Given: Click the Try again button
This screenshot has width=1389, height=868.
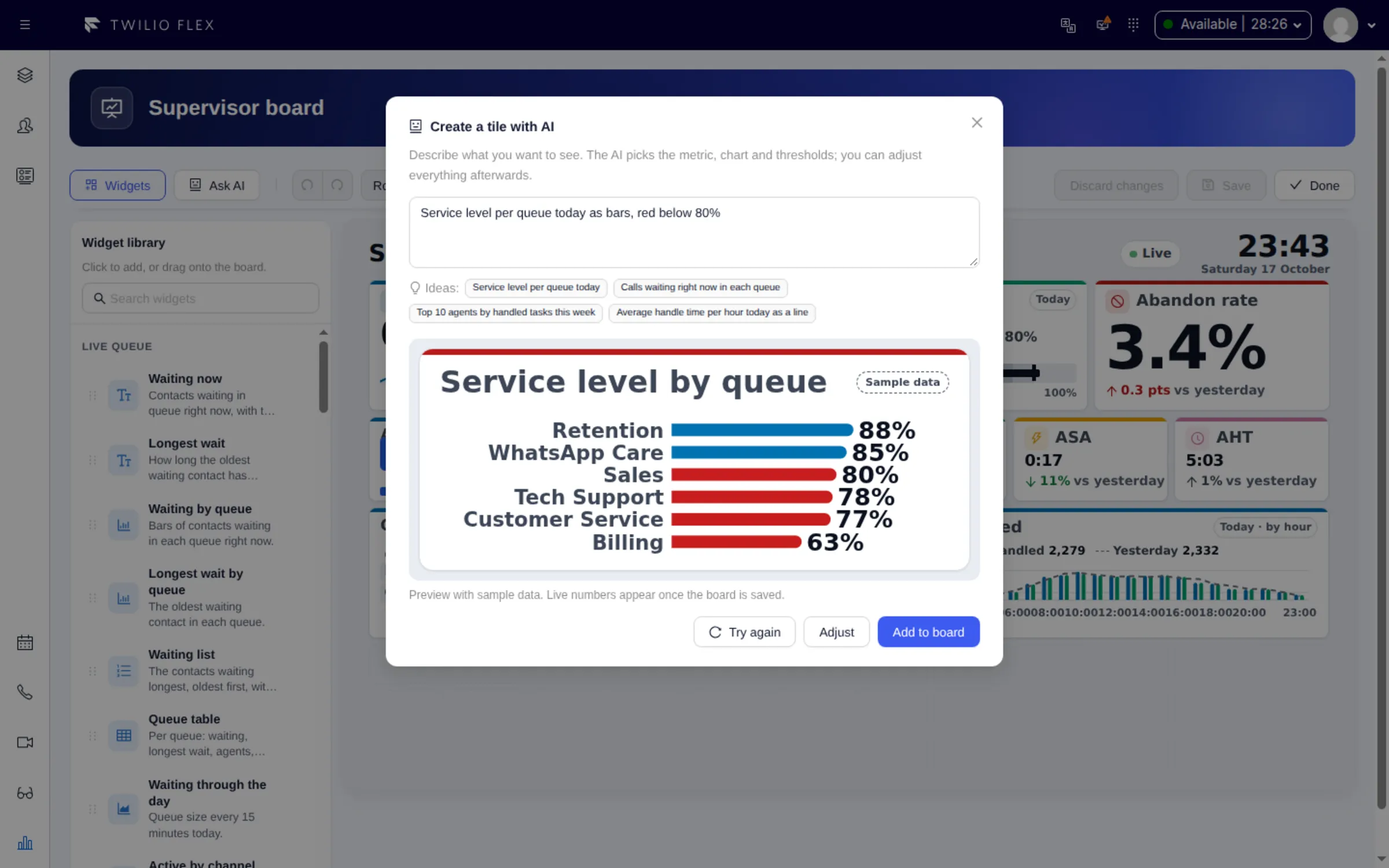Looking at the screenshot, I should click(744, 632).
